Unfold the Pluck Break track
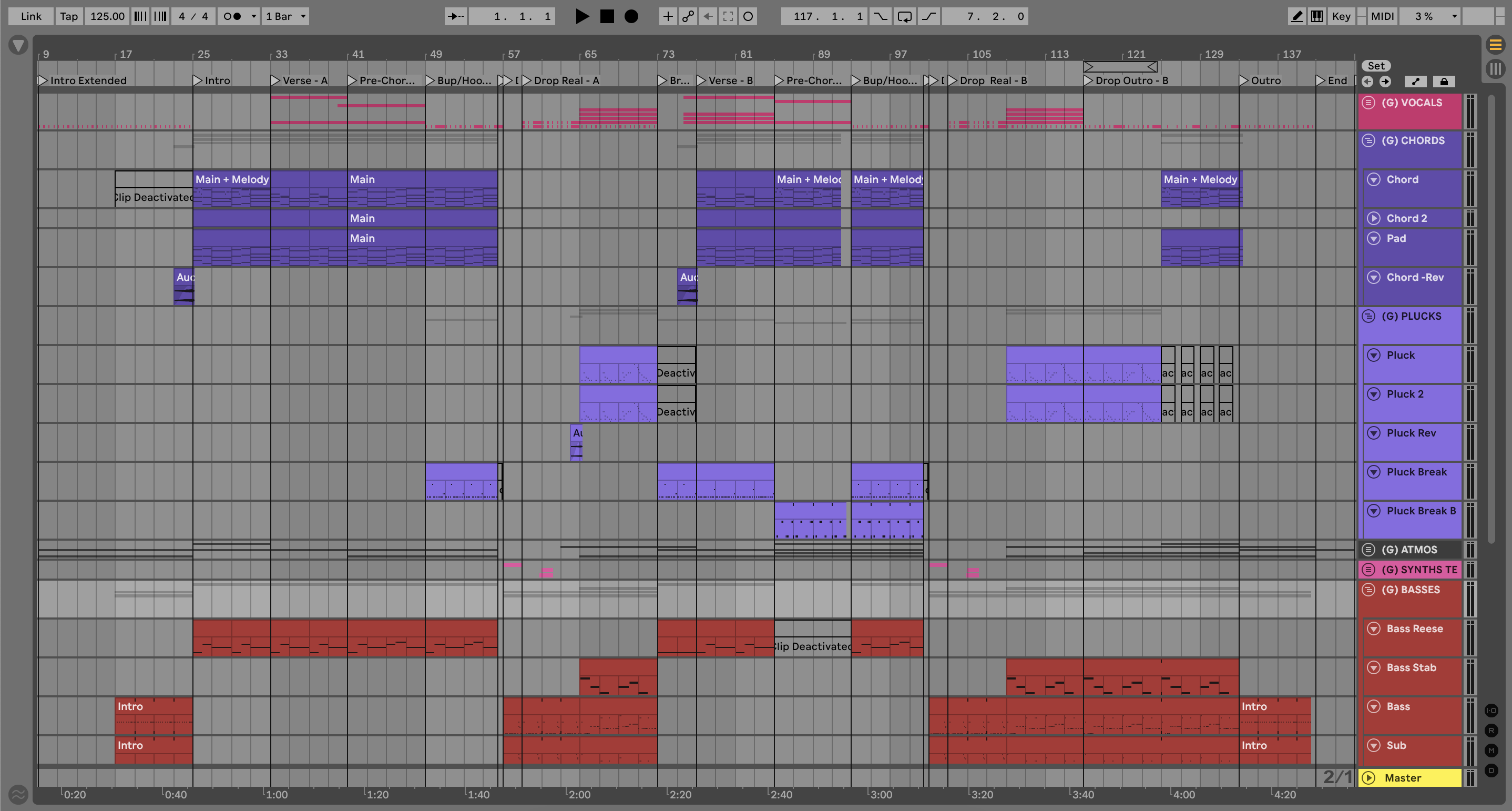Image resolution: width=1512 pixels, height=811 pixels. click(x=1374, y=472)
